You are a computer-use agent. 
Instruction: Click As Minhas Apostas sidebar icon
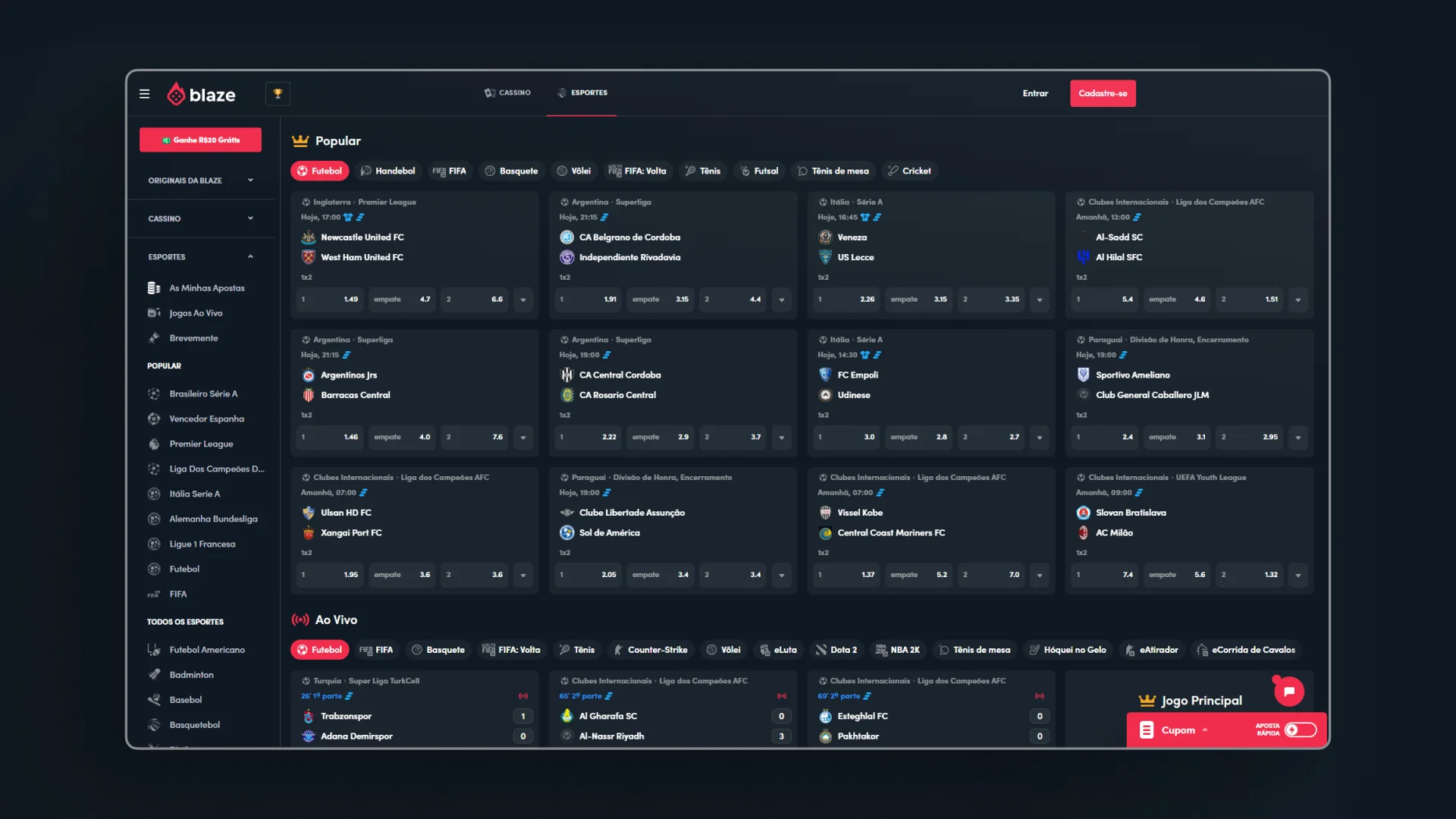(154, 288)
